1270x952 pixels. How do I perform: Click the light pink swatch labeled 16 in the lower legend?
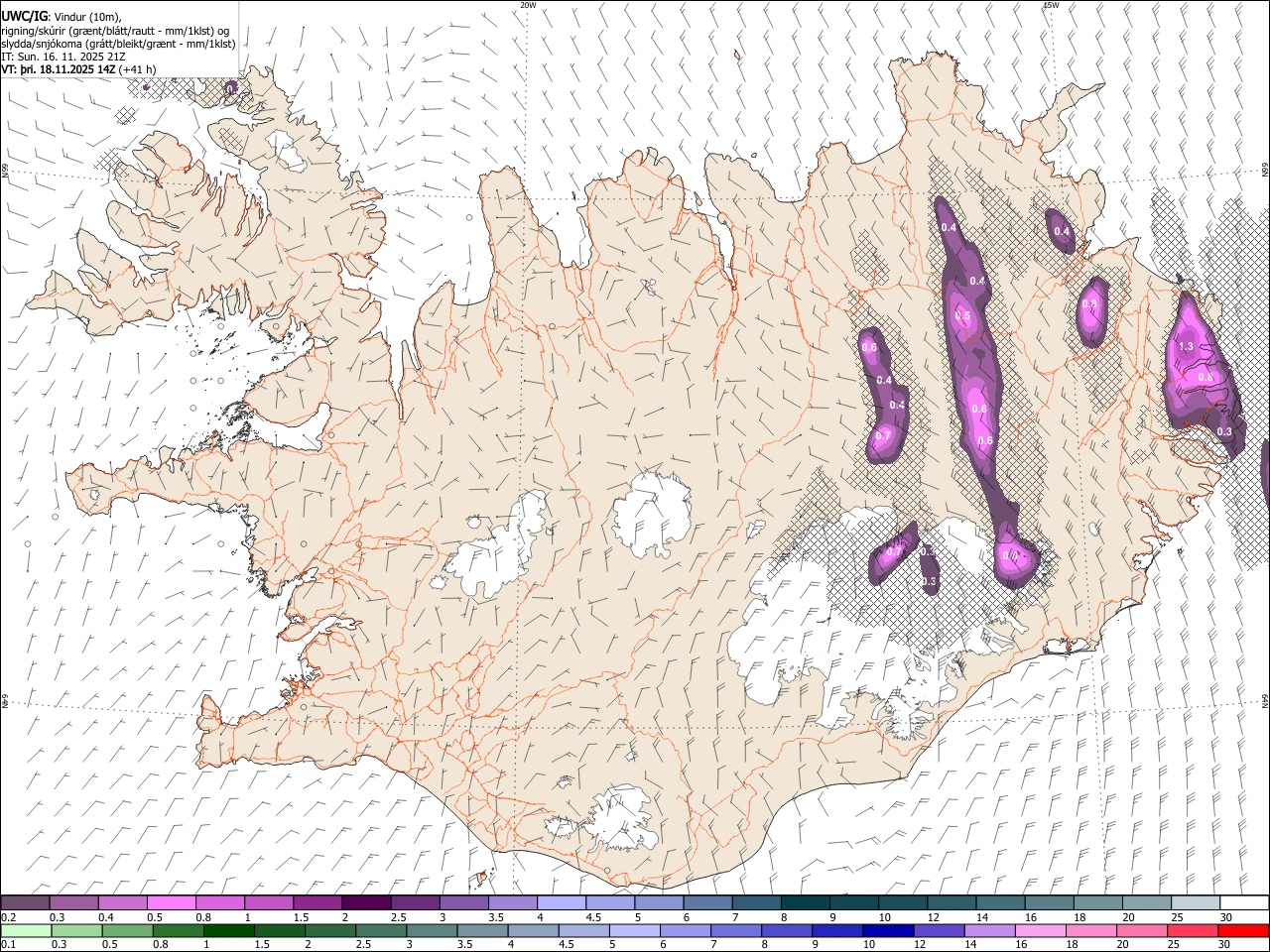(1040, 931)
